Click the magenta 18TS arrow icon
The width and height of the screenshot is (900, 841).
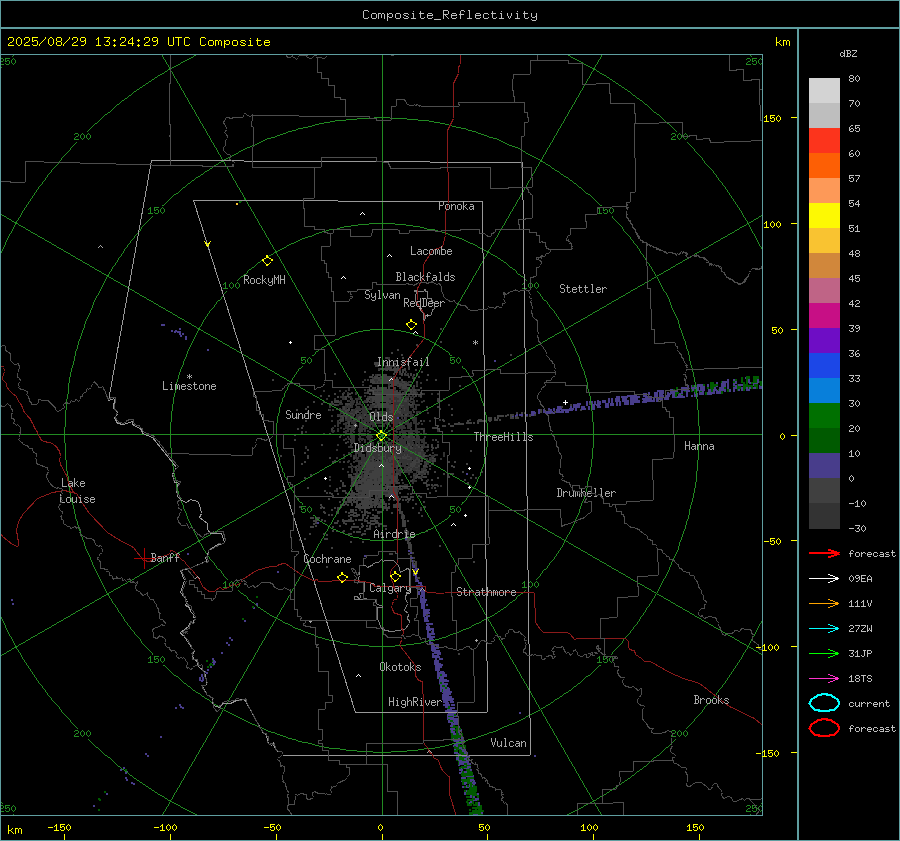[824, 679]
